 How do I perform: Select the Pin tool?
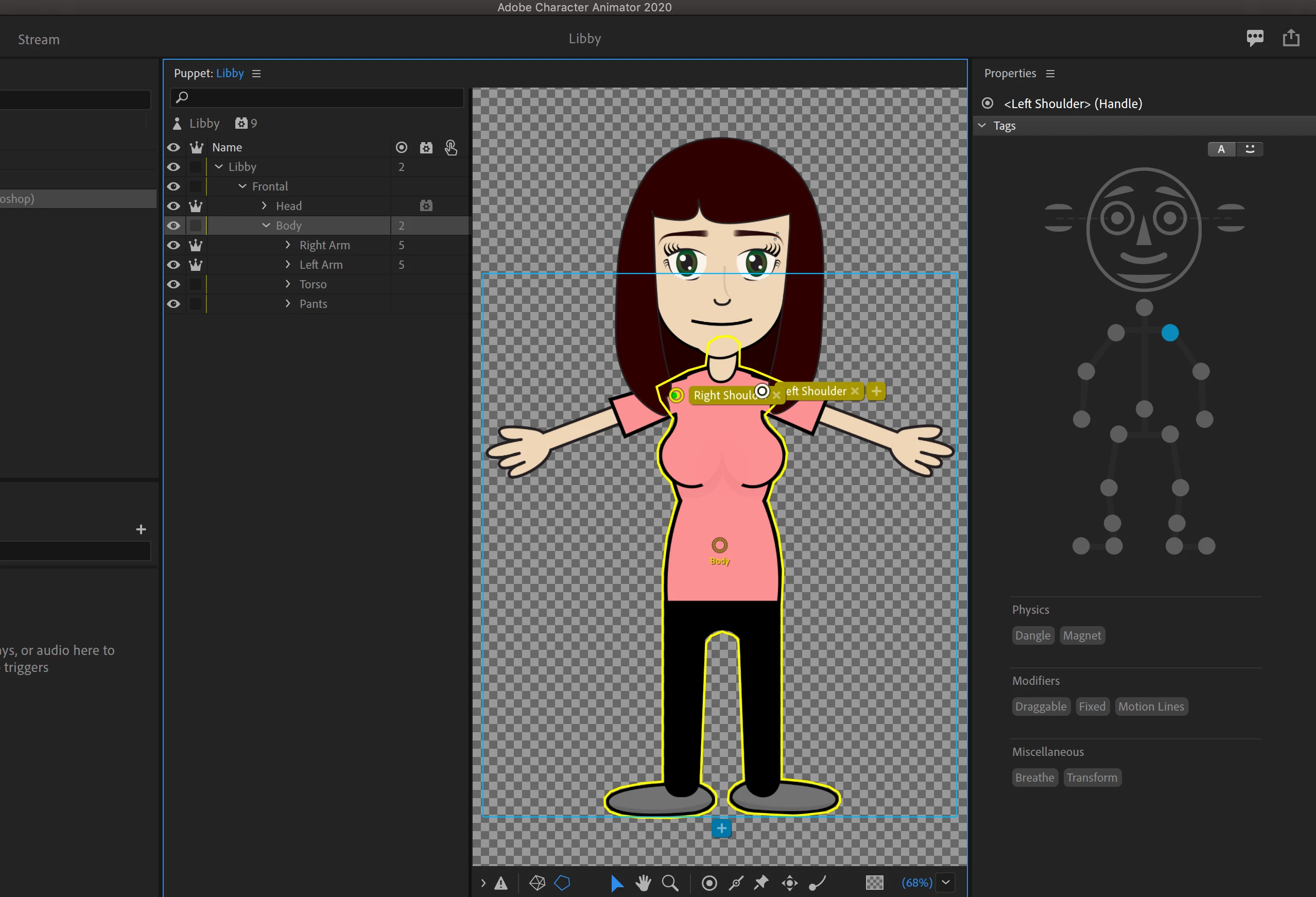pos(761,883)
